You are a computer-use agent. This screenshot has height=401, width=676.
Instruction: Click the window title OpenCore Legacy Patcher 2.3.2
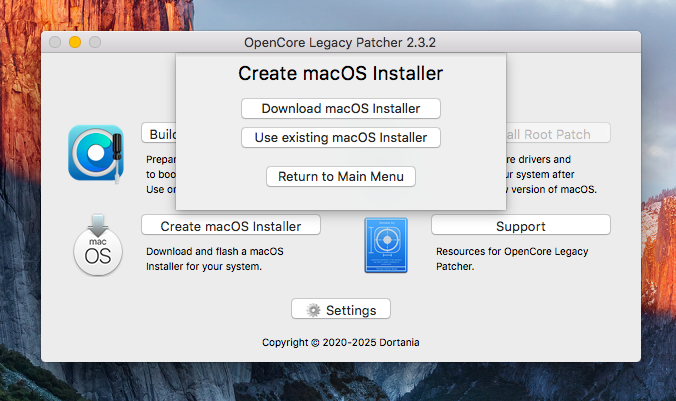340,43
